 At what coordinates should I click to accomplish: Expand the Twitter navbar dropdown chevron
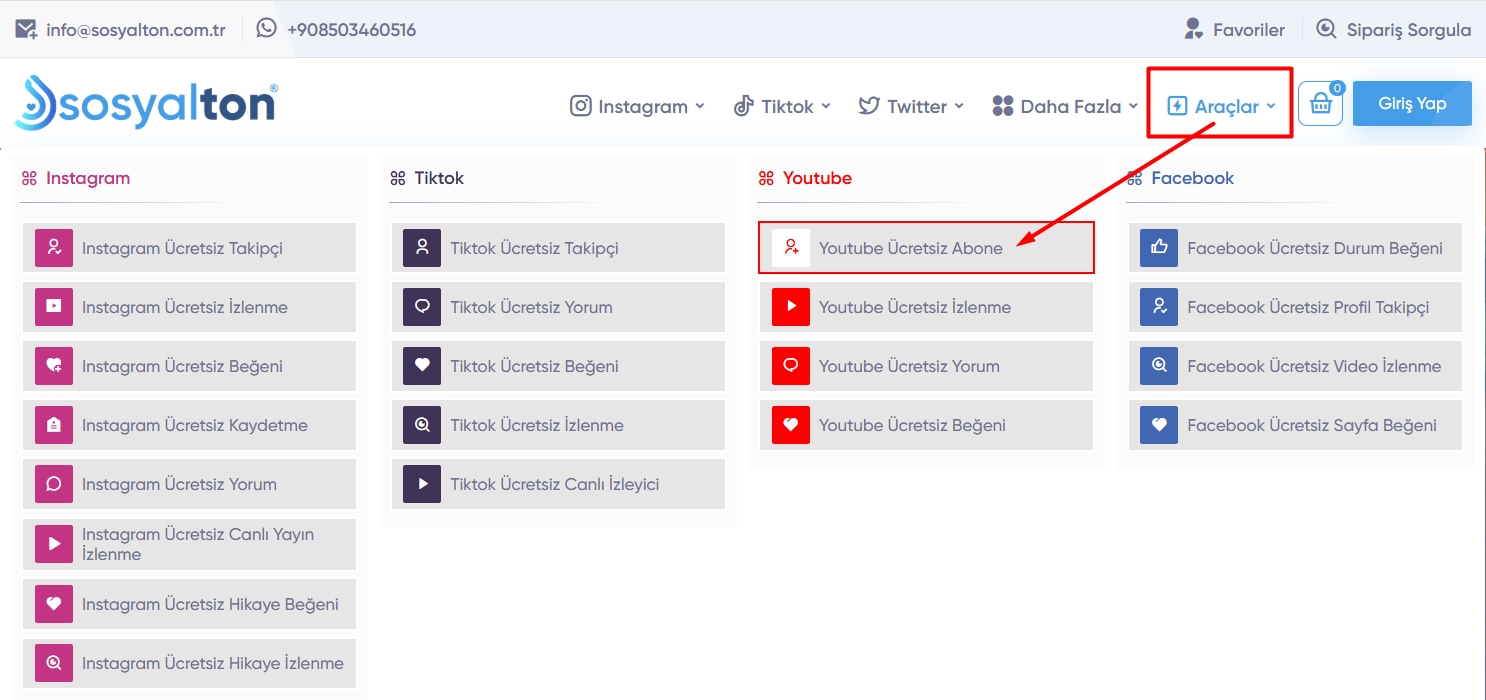(959, 106)
